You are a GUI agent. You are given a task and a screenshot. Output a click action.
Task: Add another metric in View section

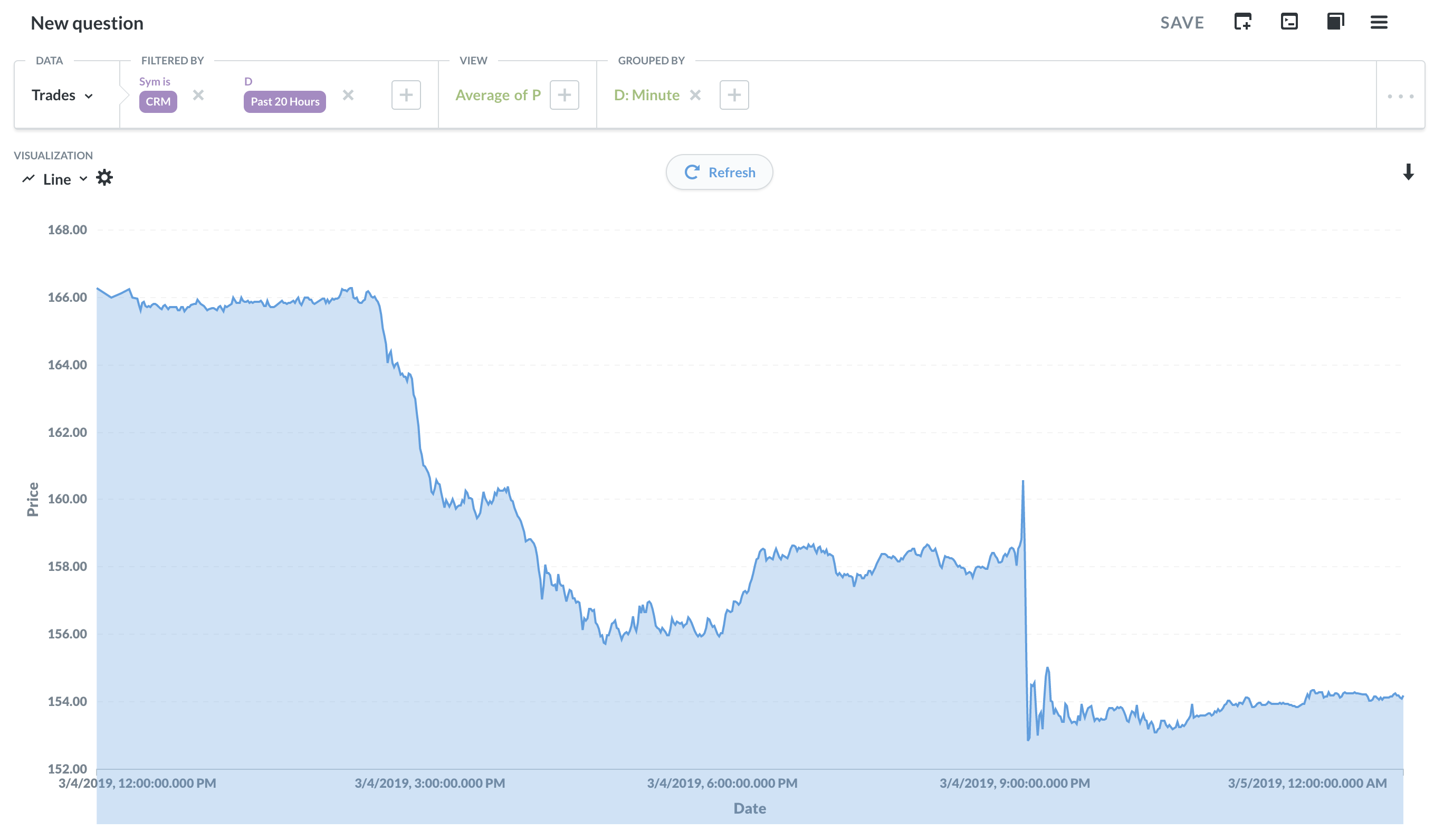coord(565,94)
